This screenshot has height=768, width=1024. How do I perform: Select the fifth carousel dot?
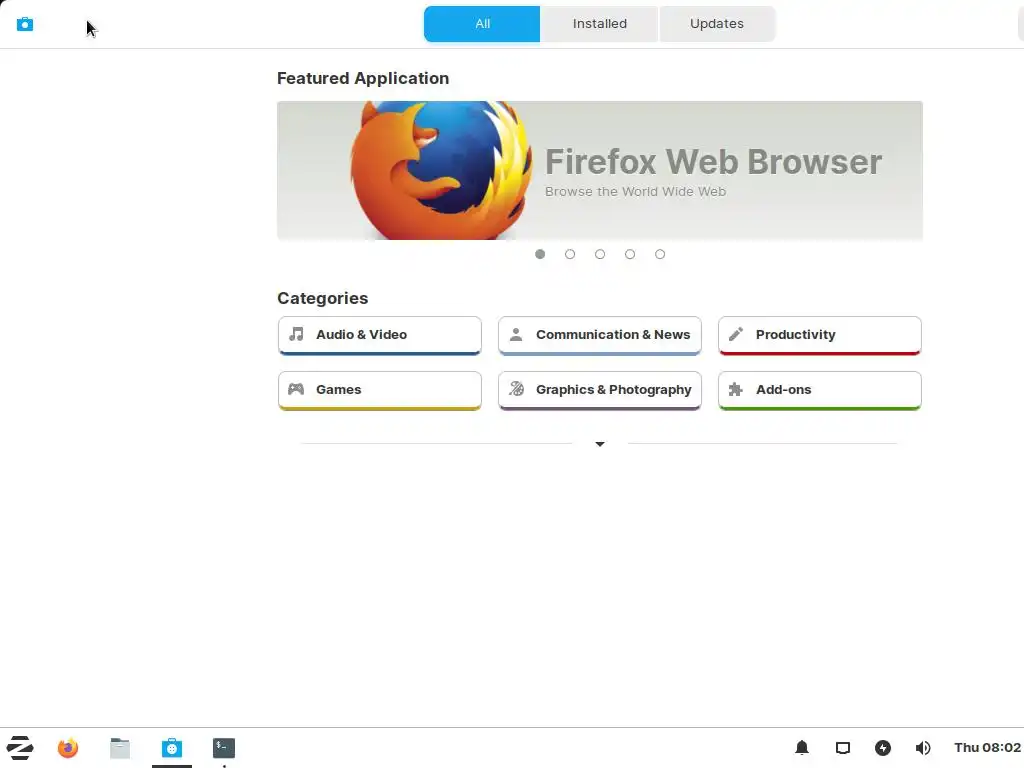660,254
